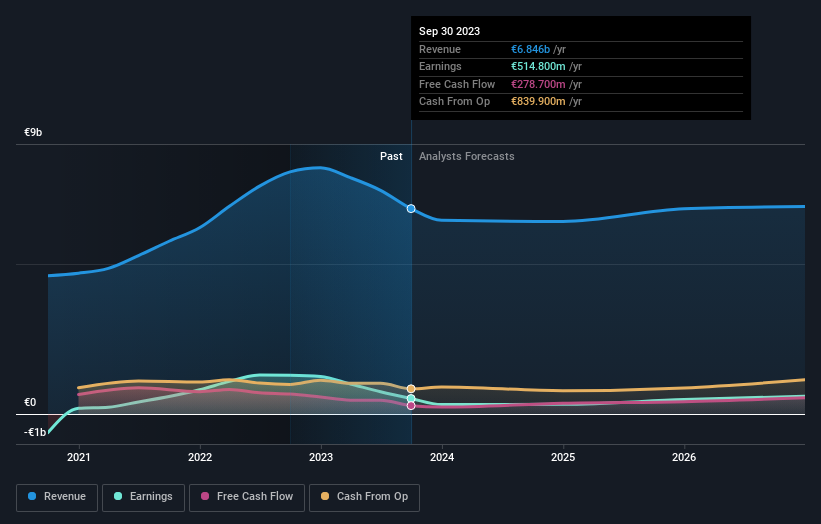
Task: Select the Cash From Op data point marker
Action: coord(411,389)
